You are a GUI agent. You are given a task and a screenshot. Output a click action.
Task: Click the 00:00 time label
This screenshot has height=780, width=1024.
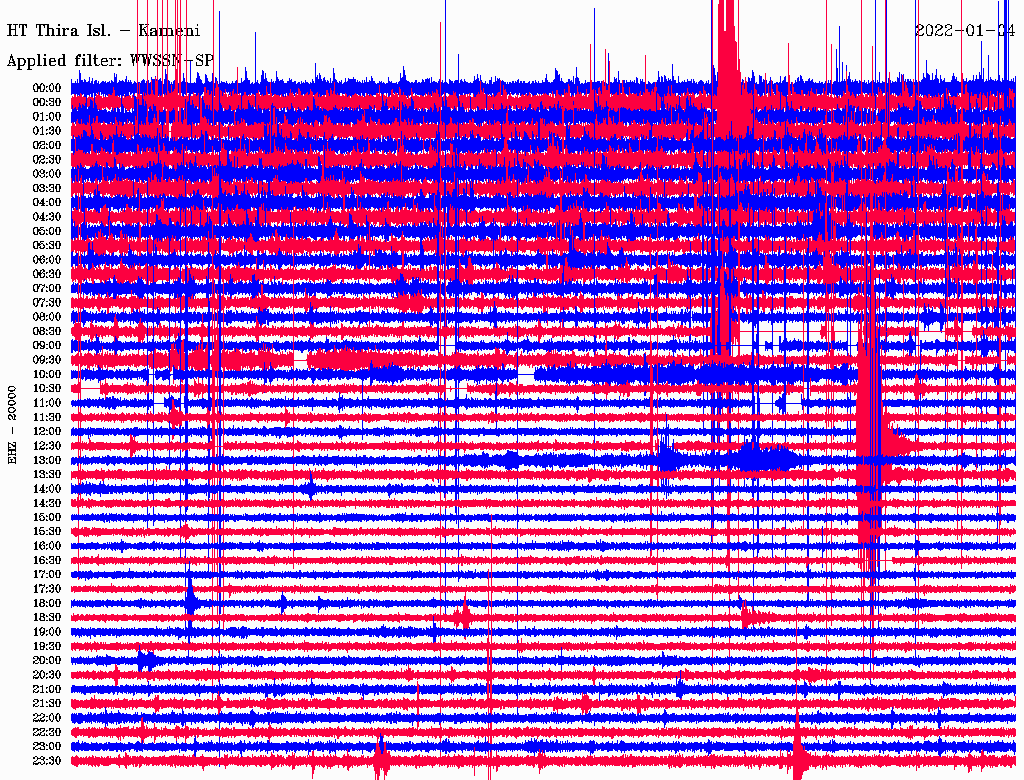47,88
